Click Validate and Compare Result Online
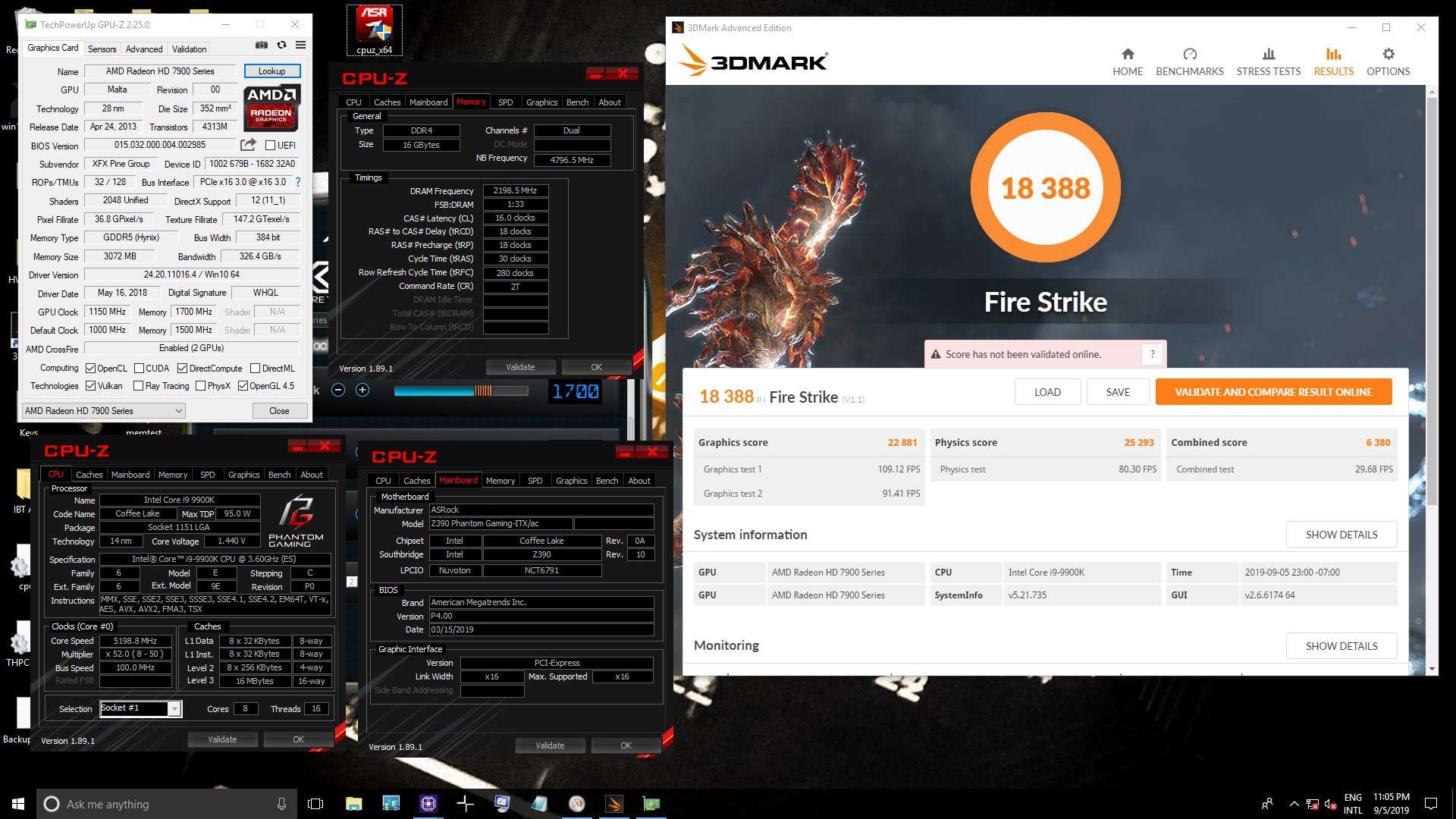1456x819 pixels. point(1273,392)
